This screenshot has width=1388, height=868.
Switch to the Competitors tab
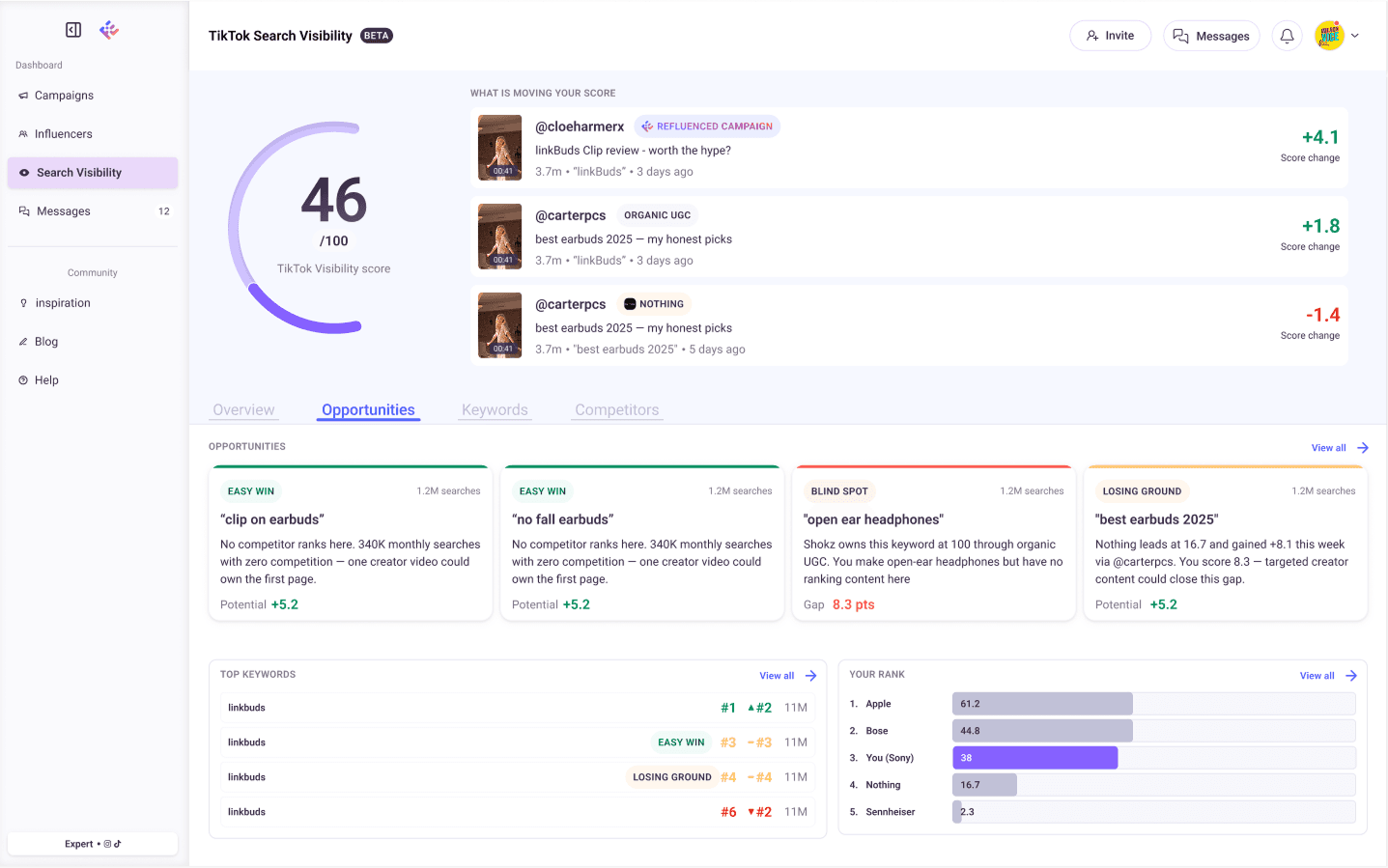point(616,410)
